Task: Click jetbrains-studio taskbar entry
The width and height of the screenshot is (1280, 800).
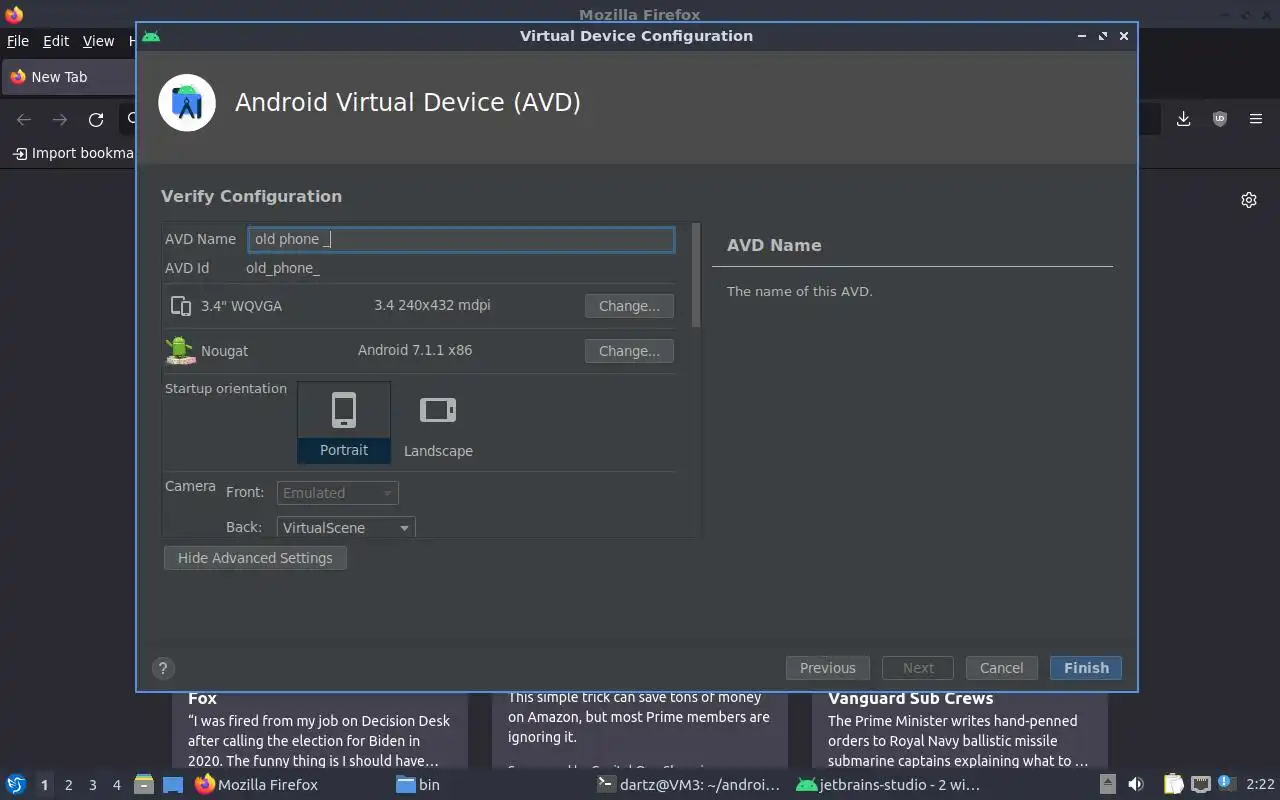Action: point(888,785)
